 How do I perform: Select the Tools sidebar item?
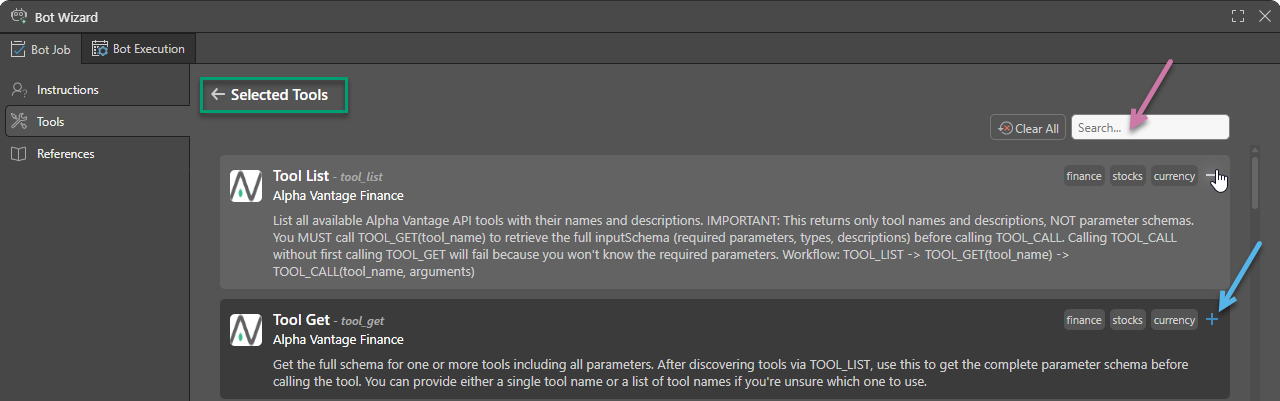point(50,122)
